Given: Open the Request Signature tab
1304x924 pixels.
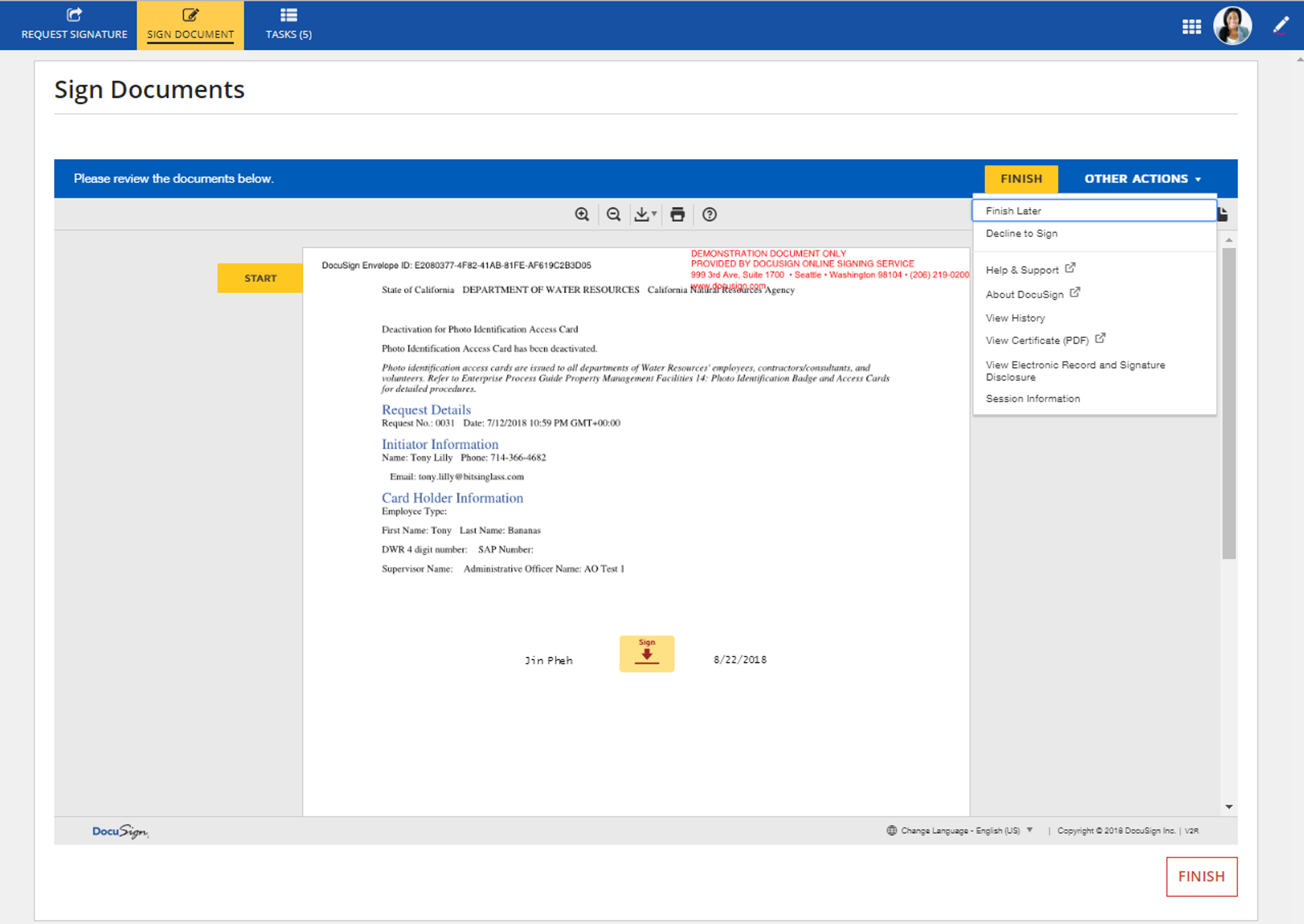Looking at the screenshot, I should [x=74, y=25].
